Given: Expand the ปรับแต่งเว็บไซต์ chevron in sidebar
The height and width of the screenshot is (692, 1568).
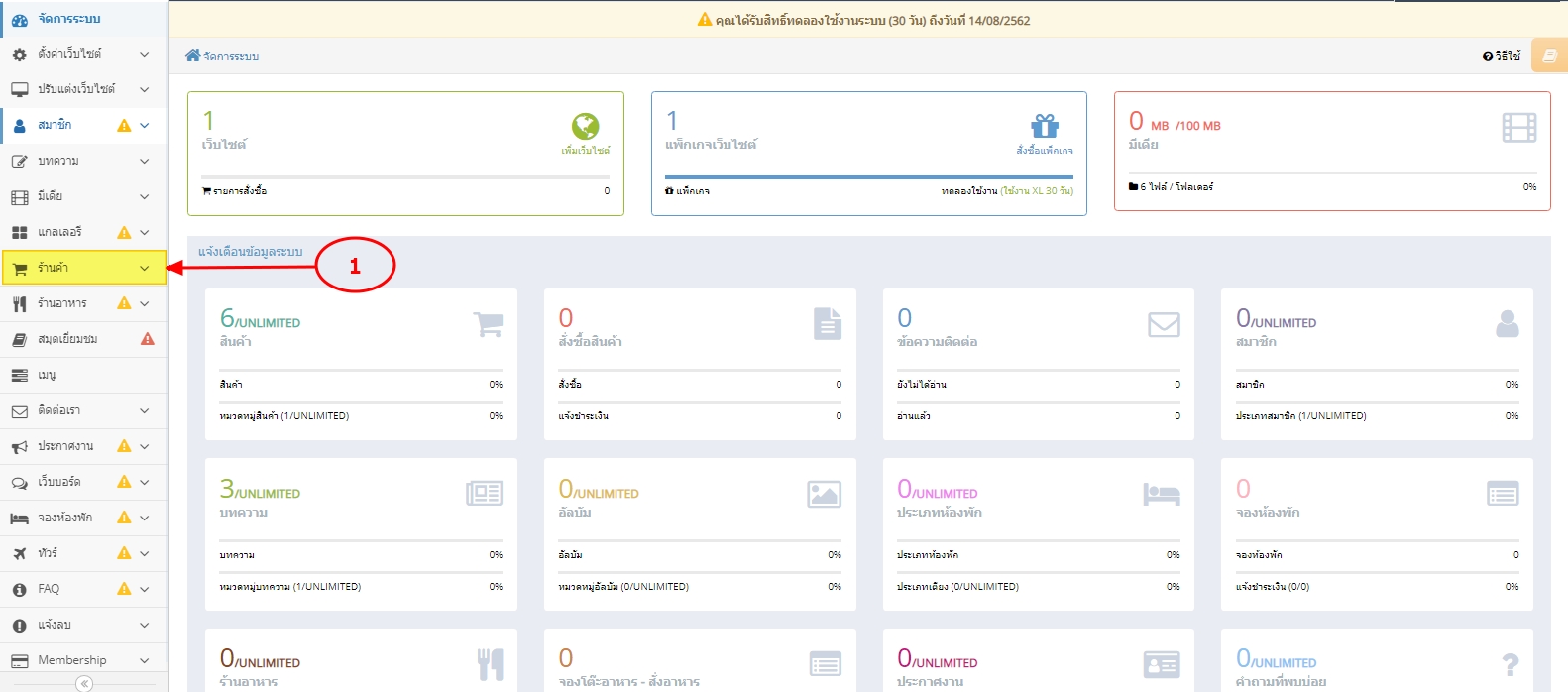Looking at the screenshot, I should point(144,89).
